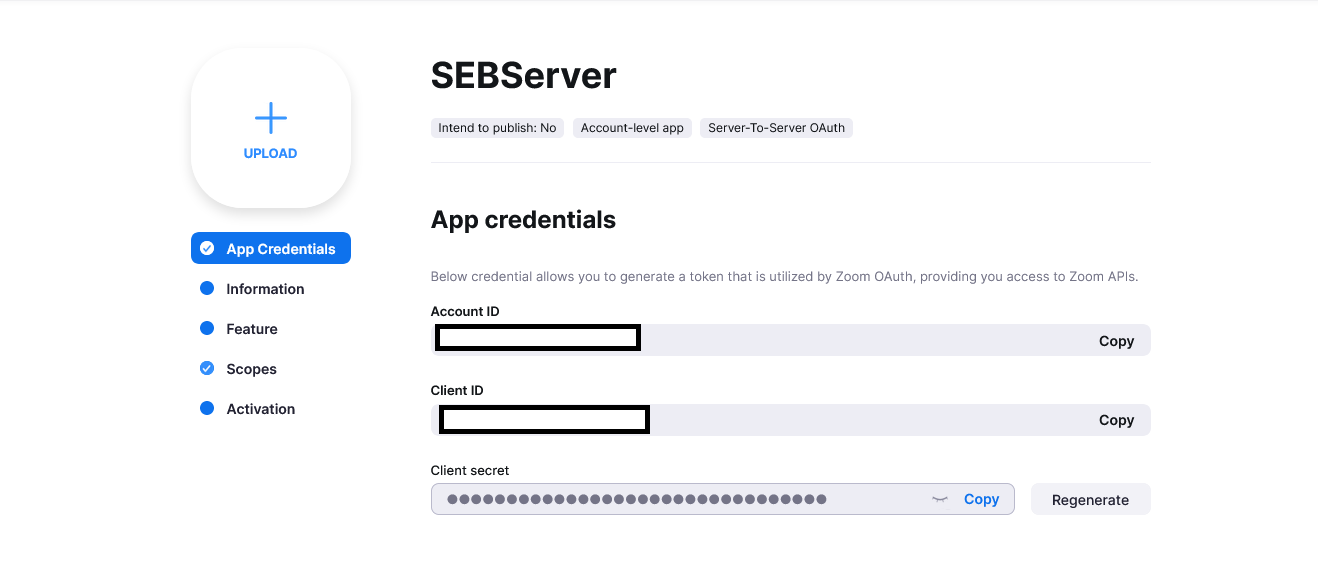
Task: Click the plus upload icon
Action: click(270, 118)
